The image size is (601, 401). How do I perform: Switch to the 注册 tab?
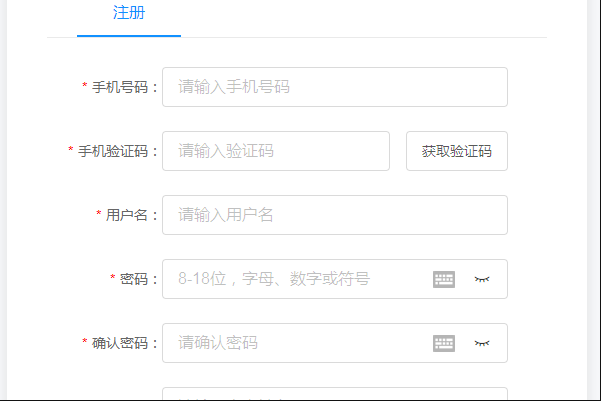pos(129,13)
